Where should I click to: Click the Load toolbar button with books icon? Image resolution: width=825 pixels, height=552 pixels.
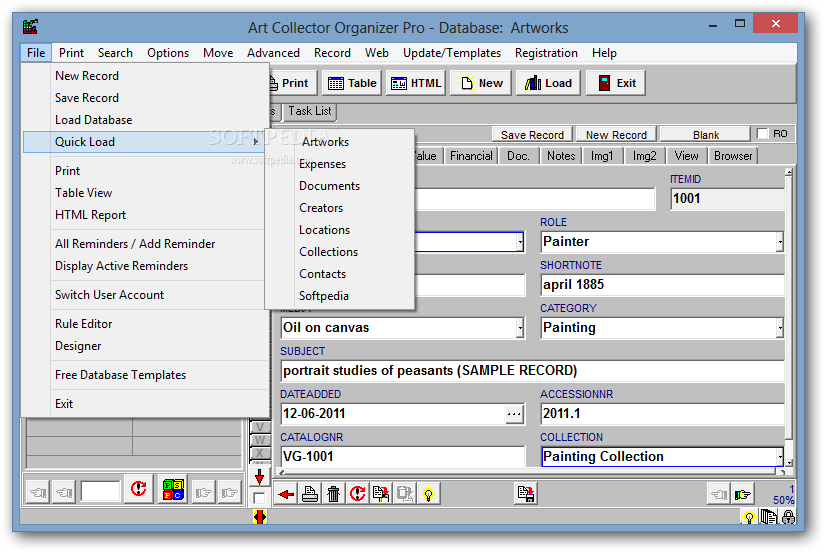548,83
